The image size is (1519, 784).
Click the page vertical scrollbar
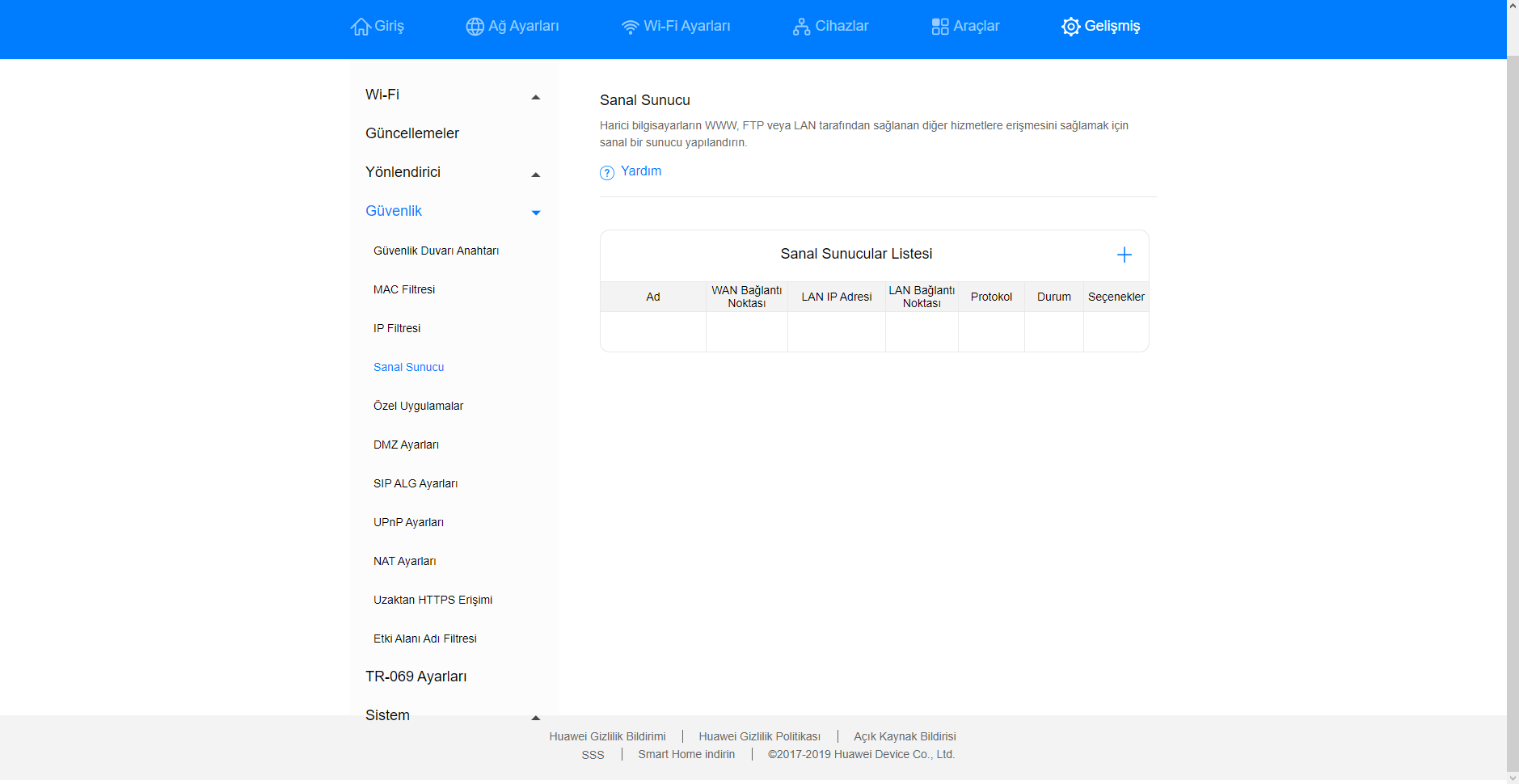(1513, 404)
